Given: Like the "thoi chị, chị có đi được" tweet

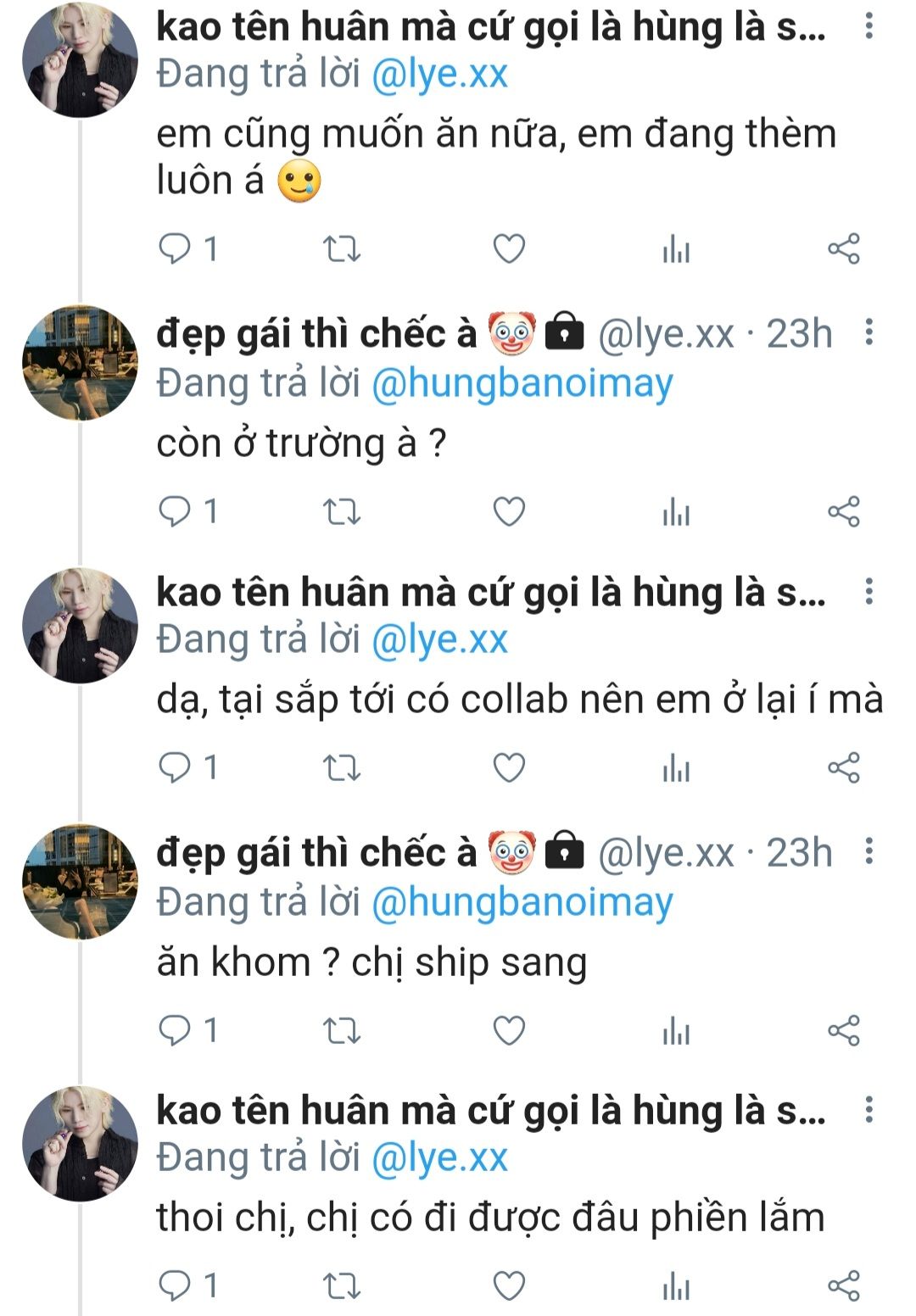Looking at the screenshot, I should [510, 1285].
